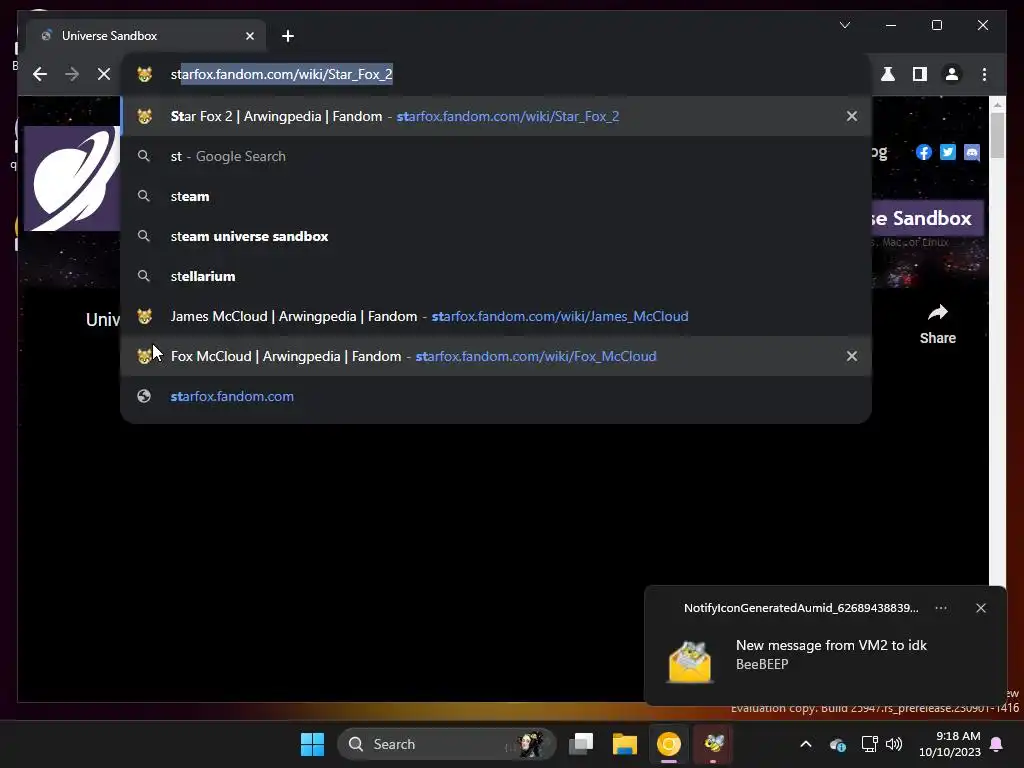Open the James McCloud Arwingpedia suggestion
This screenshot has height=768, width=1024.
pos(496,316)
